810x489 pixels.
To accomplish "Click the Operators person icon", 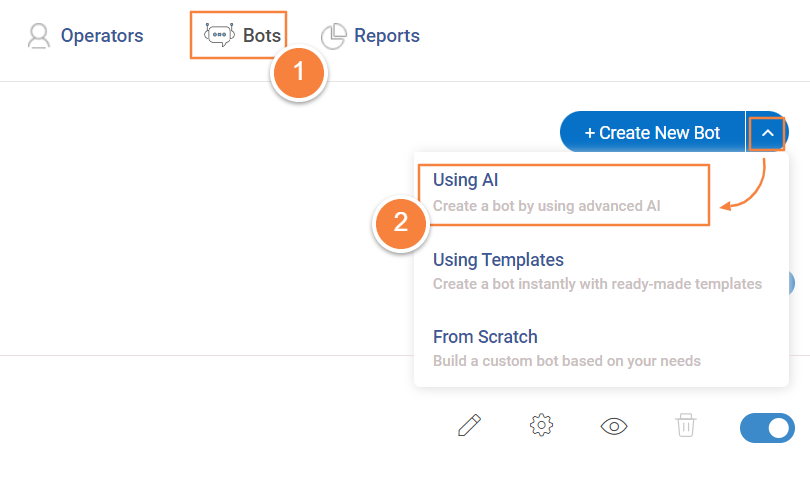I will point(39,36).
